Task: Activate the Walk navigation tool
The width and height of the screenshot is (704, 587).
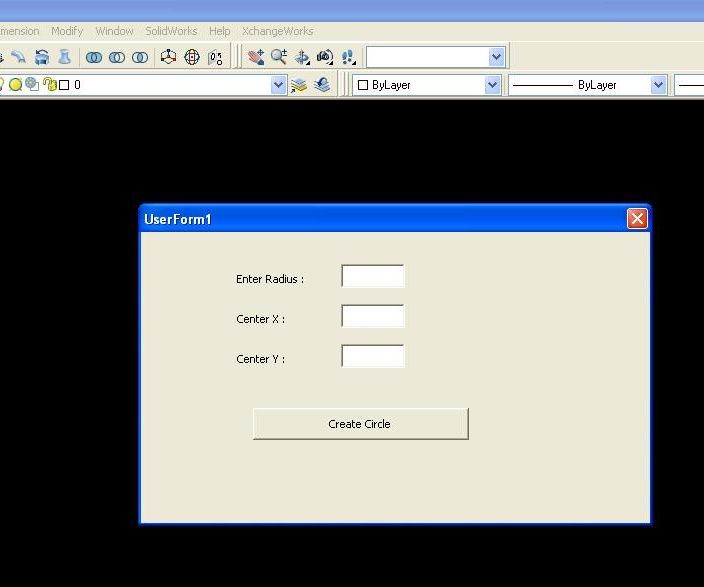Action: [x=348, y=57]
